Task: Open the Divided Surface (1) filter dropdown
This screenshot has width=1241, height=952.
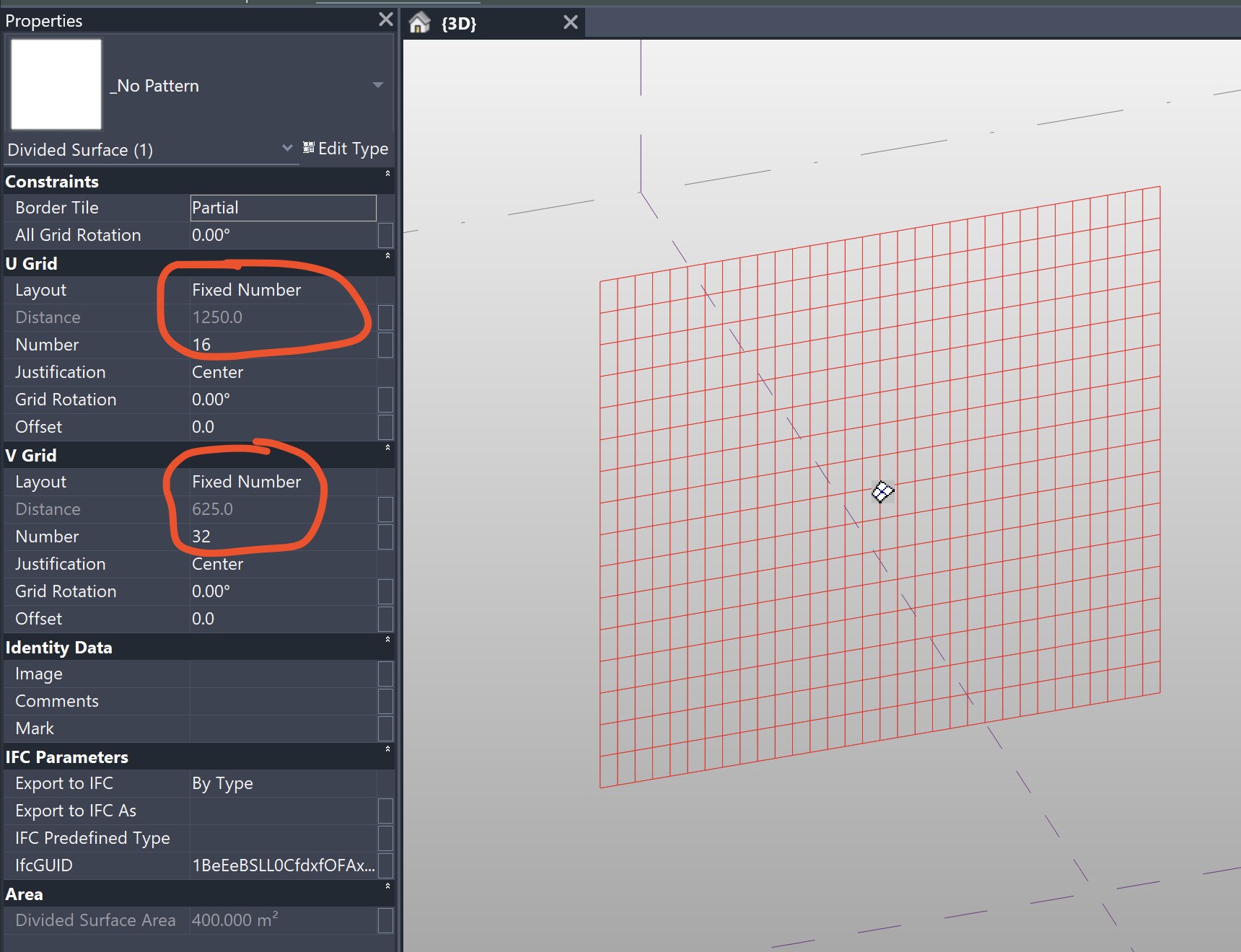Action: (x=287, y=149)
